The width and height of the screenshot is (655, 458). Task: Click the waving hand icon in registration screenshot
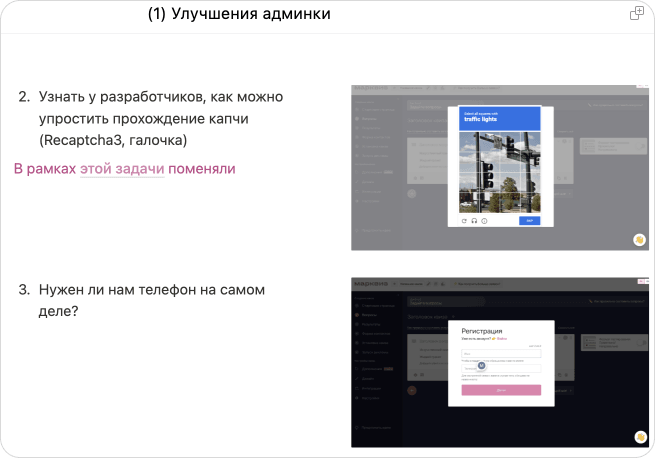pos(640,437)
